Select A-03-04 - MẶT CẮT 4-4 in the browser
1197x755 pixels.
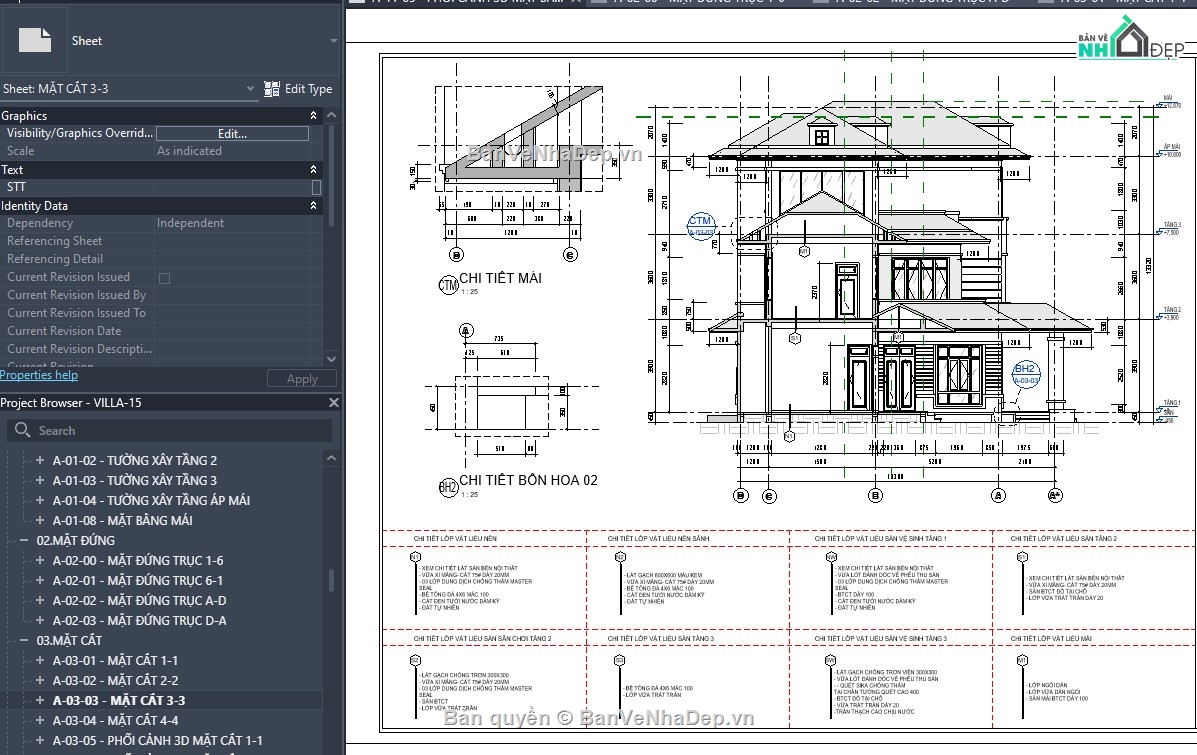(x=120, y=720)
